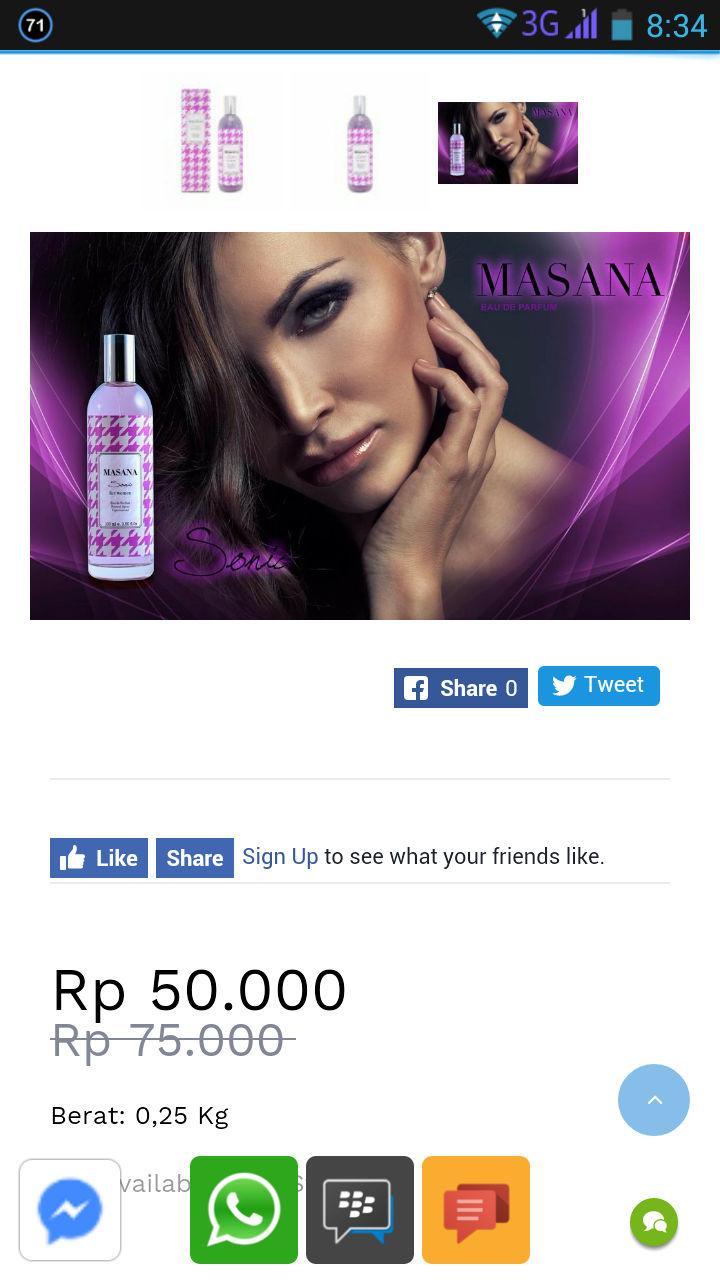Tap the Wi-Fi signal status icon

496,23
